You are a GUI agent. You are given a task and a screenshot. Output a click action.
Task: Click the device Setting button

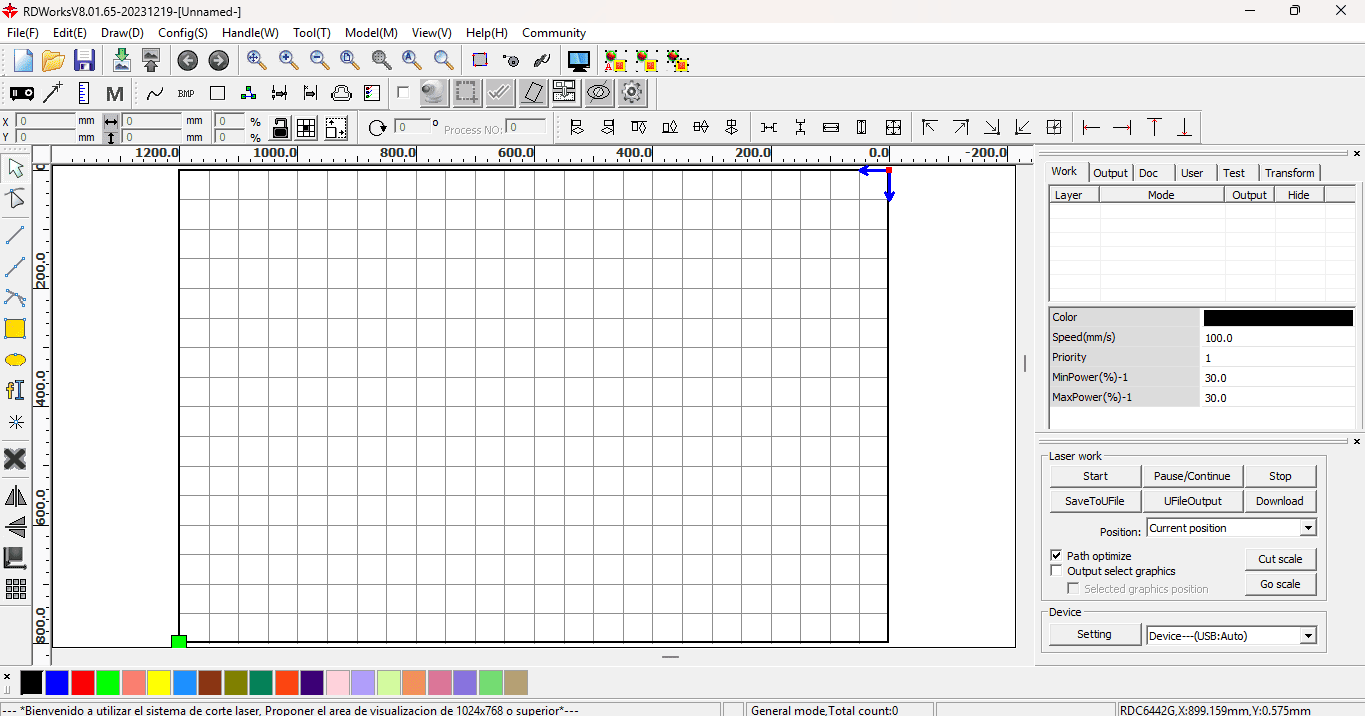(x=1094, y=634)
